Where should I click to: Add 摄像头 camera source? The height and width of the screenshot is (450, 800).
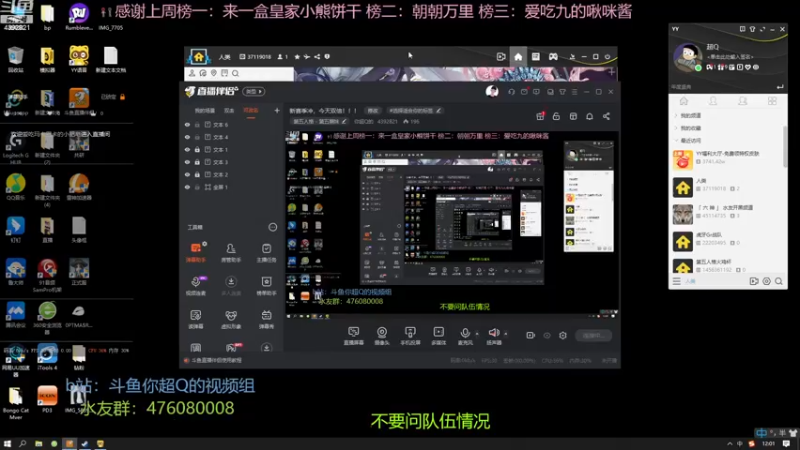pos(382,336)
